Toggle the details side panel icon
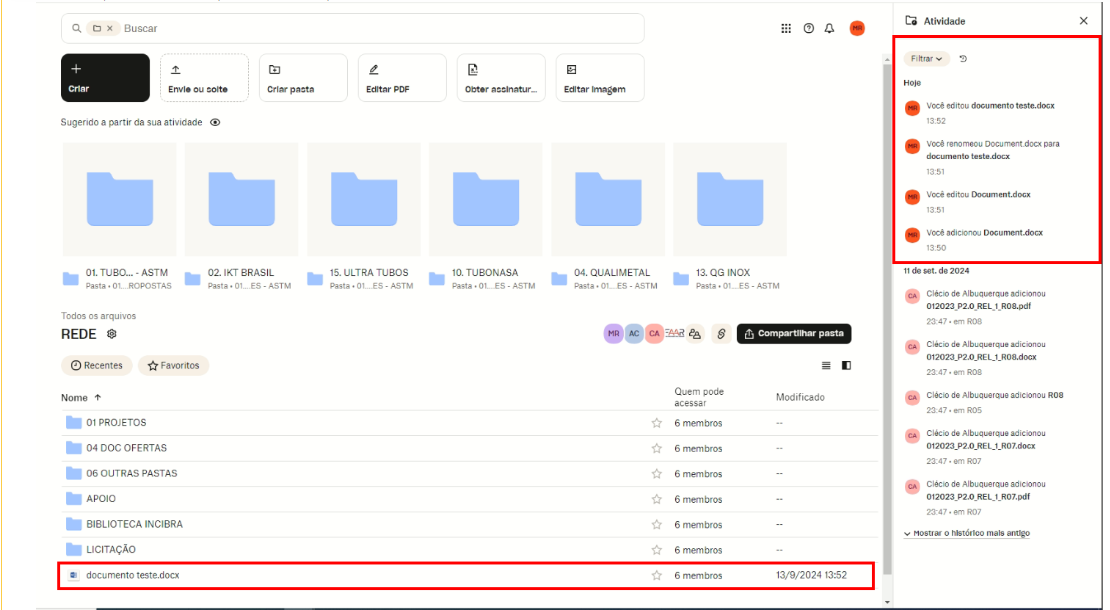Image resolution: width=1110 pixels, height=610 pixels. pyautogui.click(x=846, y=366)
